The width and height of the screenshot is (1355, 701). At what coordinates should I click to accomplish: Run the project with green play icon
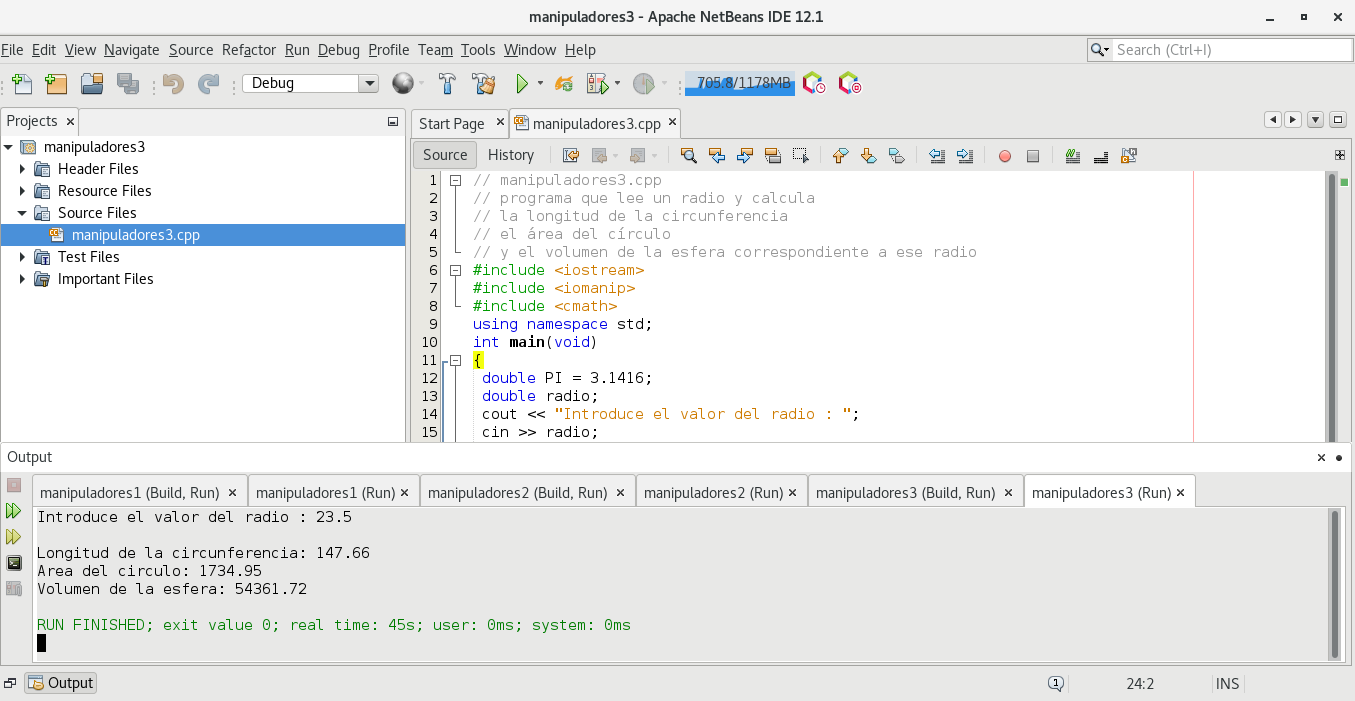point(521,84)
